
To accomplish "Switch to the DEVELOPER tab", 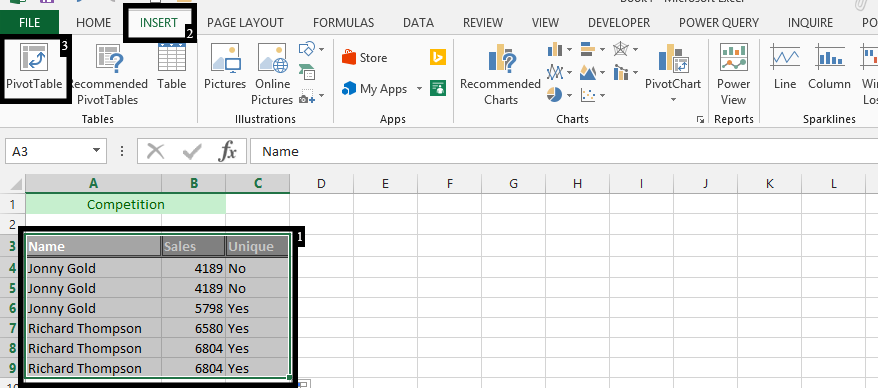I will click(619, 23).
